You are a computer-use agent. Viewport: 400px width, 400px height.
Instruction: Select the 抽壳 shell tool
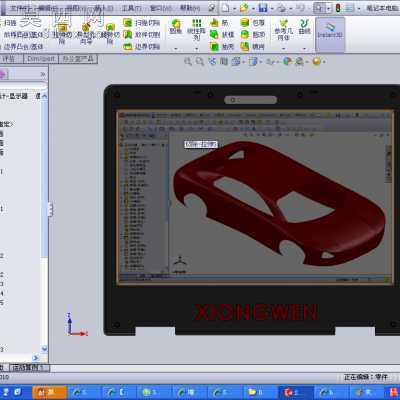click(222, 47)
